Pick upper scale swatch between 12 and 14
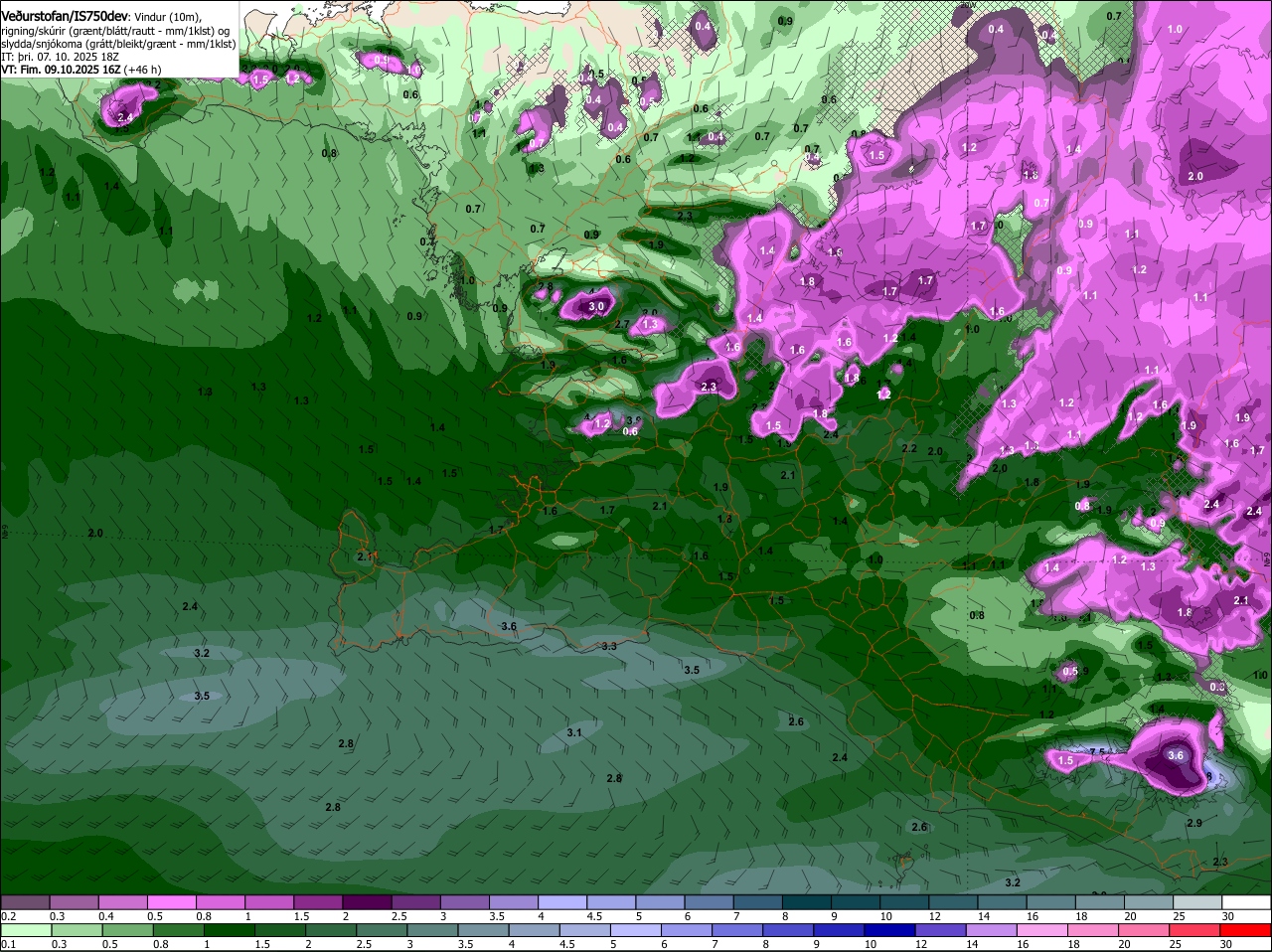This screenshot has height=952, width=1272. [952, 902]
